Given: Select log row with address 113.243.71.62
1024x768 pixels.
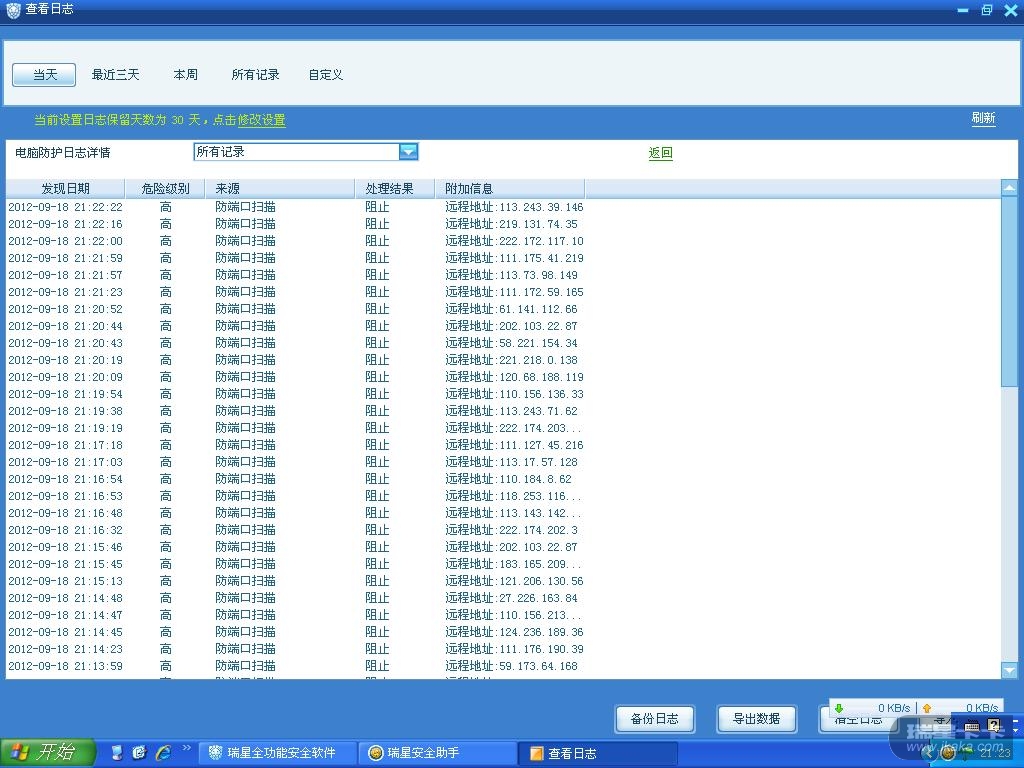Looking at the screenshot, I should click(503, 411).
